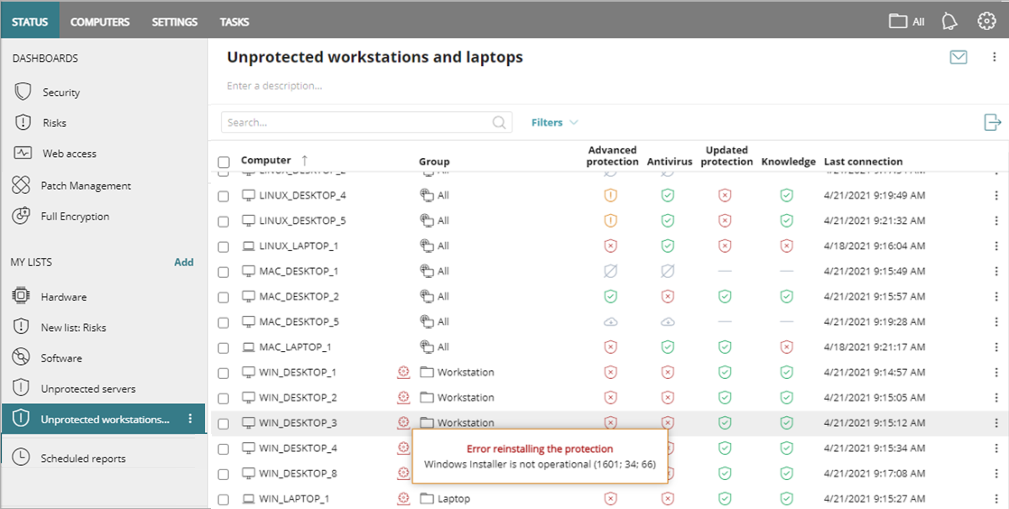1009x509 pixels.
Task: Select the WIN_DESKTOP_1 row checkbox
Action: pos(223,373)
